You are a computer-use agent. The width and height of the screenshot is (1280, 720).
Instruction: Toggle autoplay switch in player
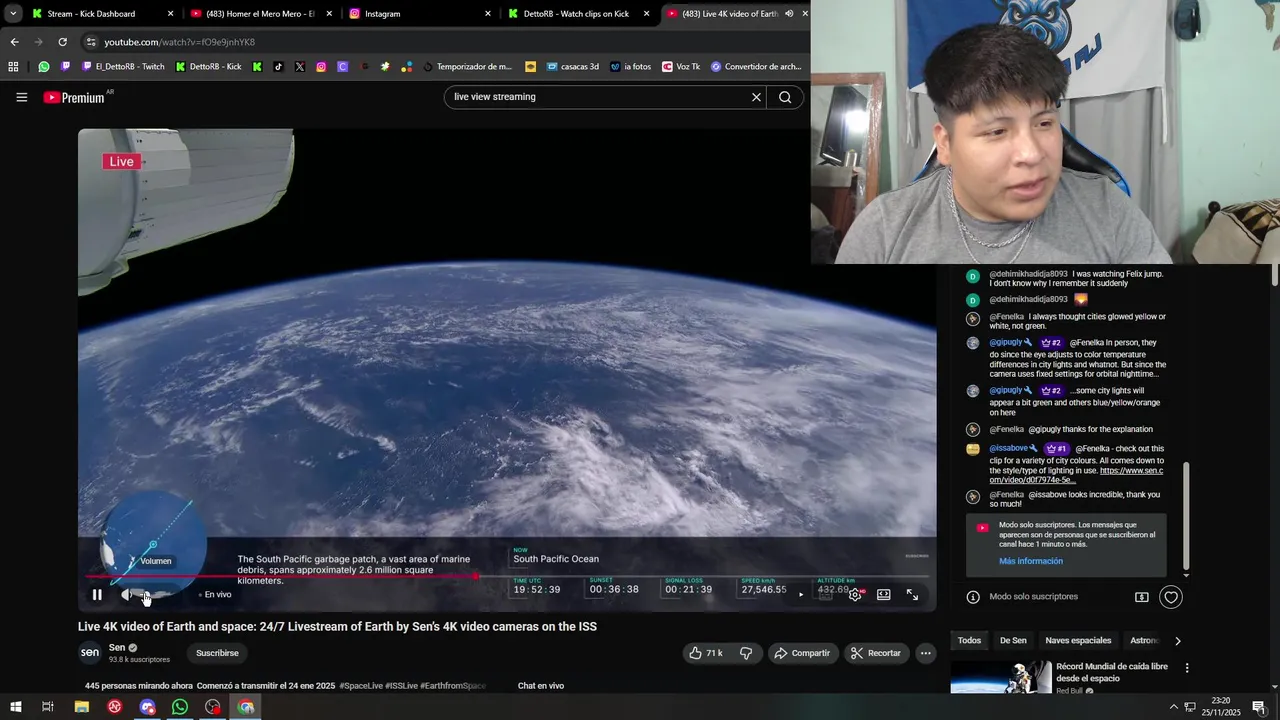(x=800, y=594)
